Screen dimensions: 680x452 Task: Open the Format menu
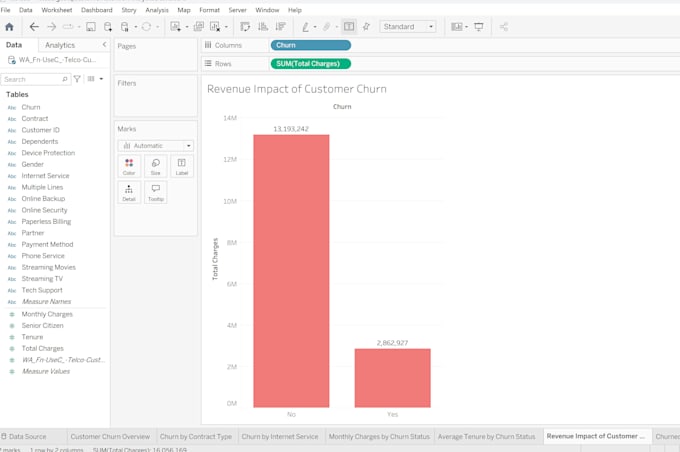click(x=209, y=10)
